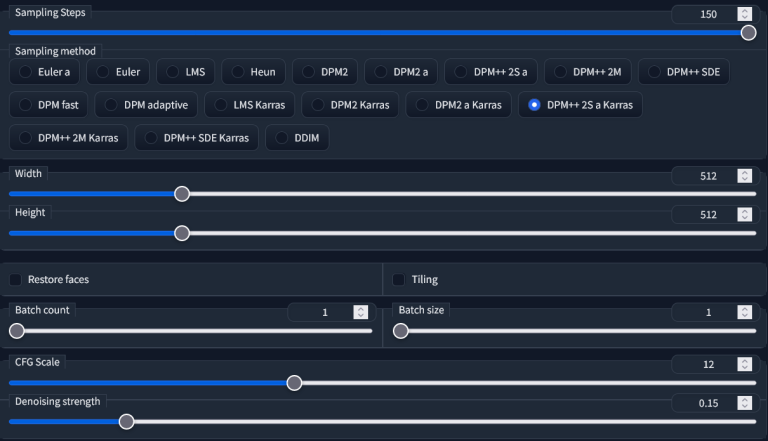Screen dimensions: 768x441
Task: Click the CFG Scale stepper arrows
Action: coord(744,364)
